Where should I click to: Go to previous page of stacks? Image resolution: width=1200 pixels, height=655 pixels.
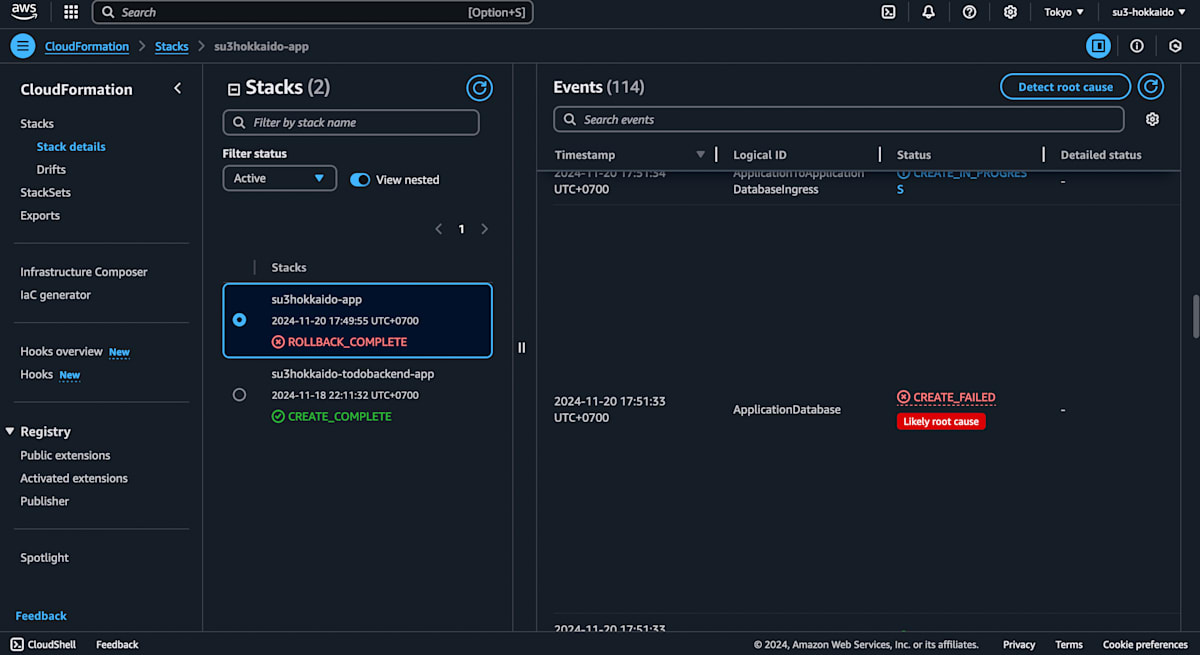(438, 229)
